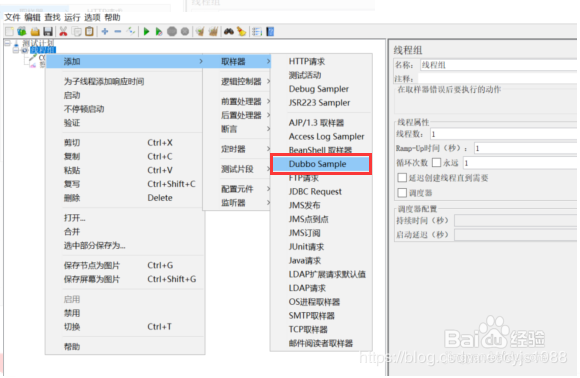Open the 查找 menu
580x378 pixels.
point(53,17)
